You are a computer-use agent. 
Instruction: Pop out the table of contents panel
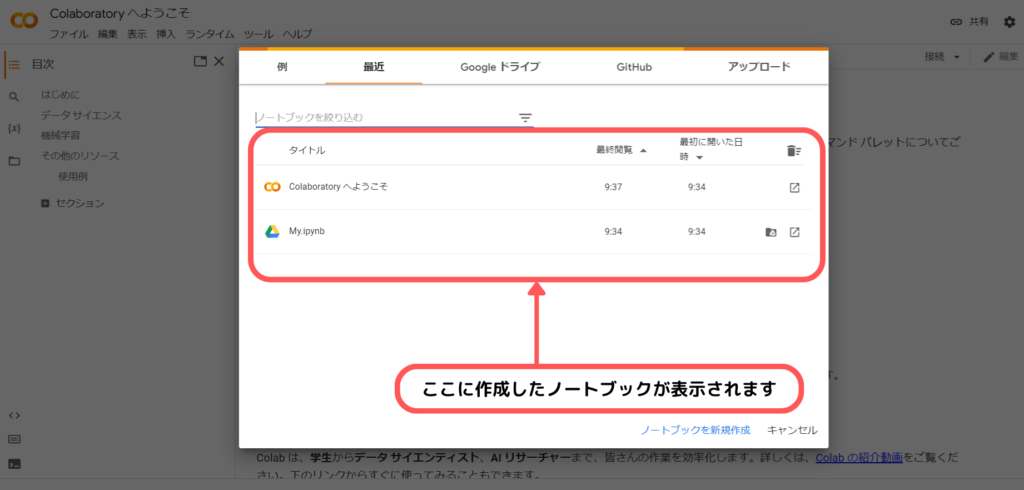(x=200, y=61)
